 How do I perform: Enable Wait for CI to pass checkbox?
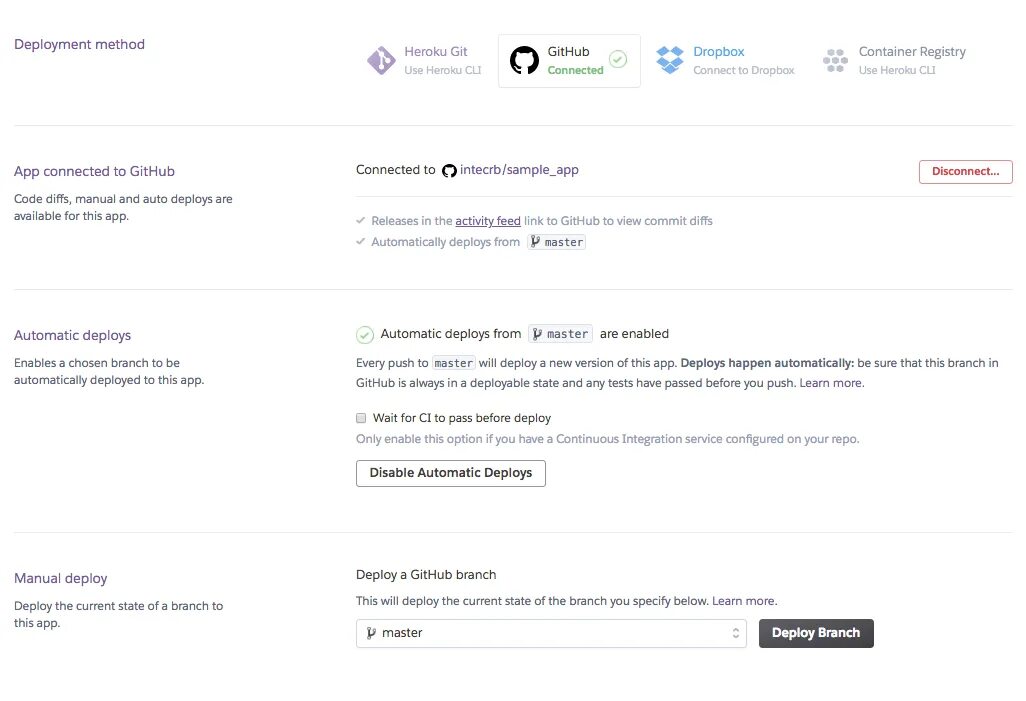tap(361, 418)
